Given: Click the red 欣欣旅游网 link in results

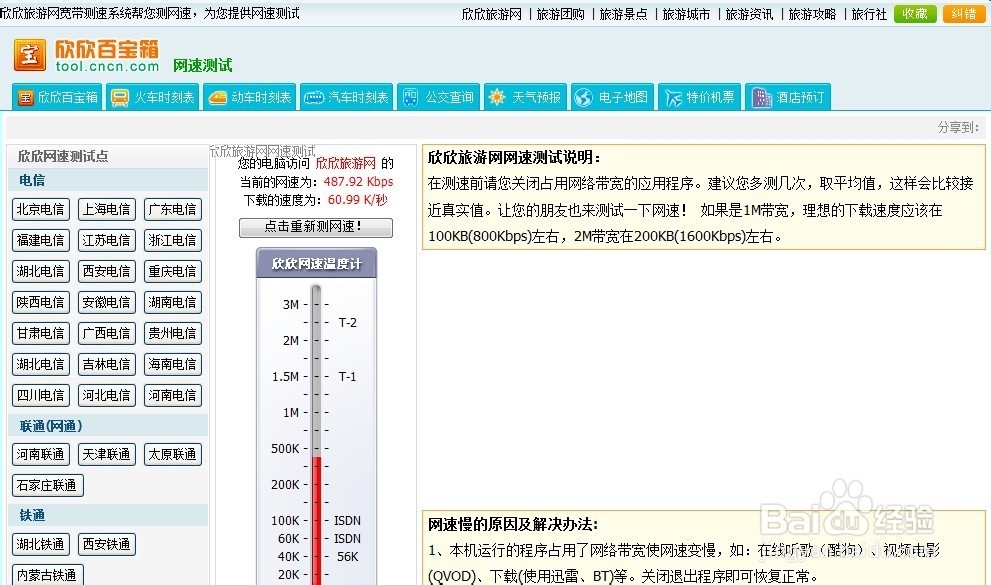Looking at the screenshot, I should pyautogui.click(x=346, y=164).
